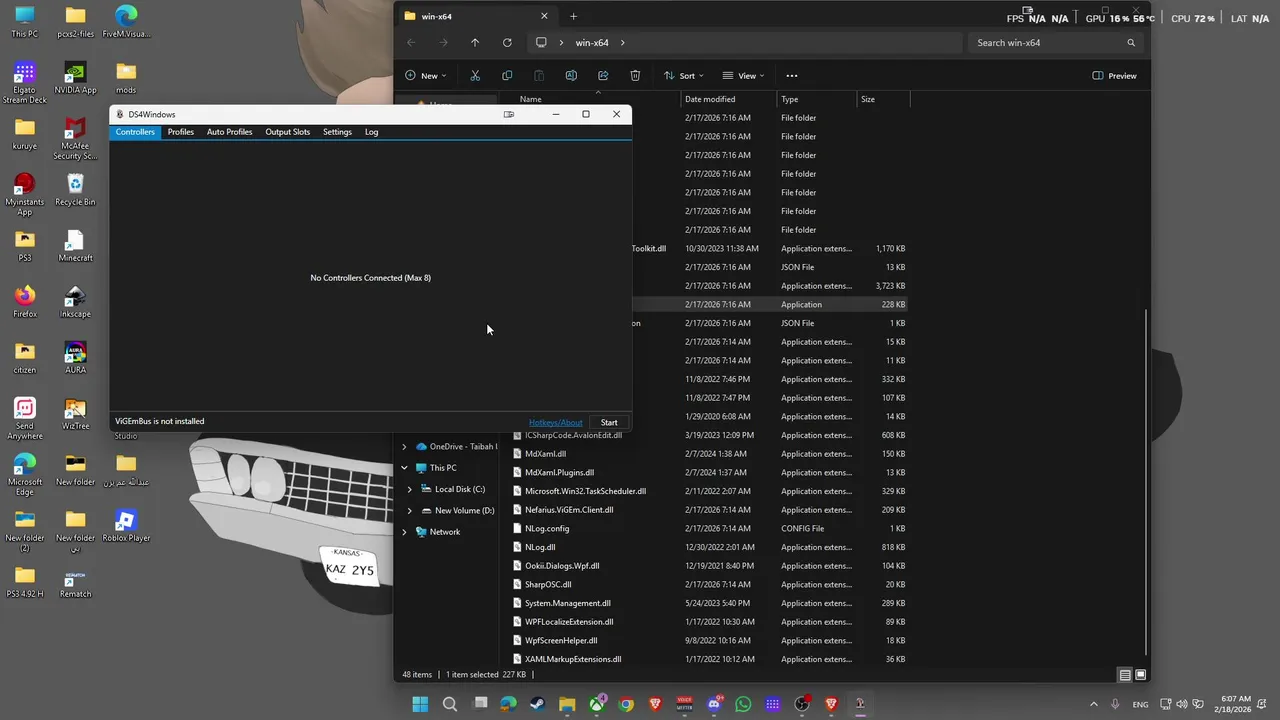
Task: Open the Sort dropdown in Explorer
Action: coord(684,76)
